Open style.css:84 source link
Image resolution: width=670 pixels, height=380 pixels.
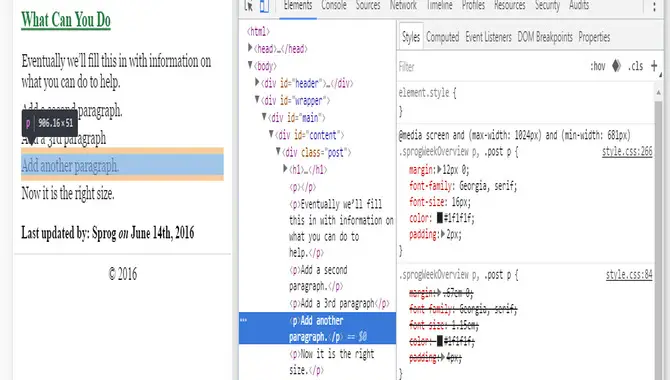point(629,274)
